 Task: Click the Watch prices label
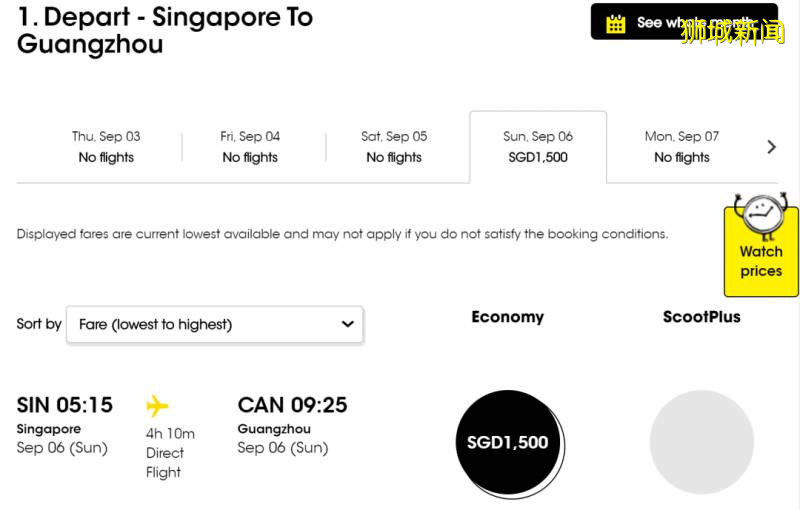(761, 262)
